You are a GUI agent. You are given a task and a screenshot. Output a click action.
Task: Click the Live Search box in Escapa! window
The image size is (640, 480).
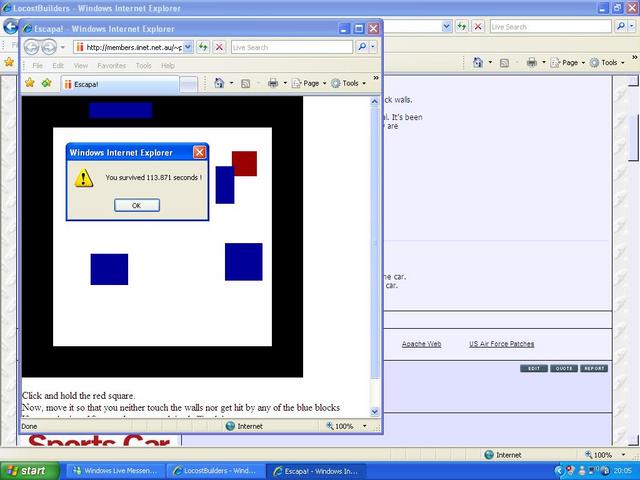290,47
